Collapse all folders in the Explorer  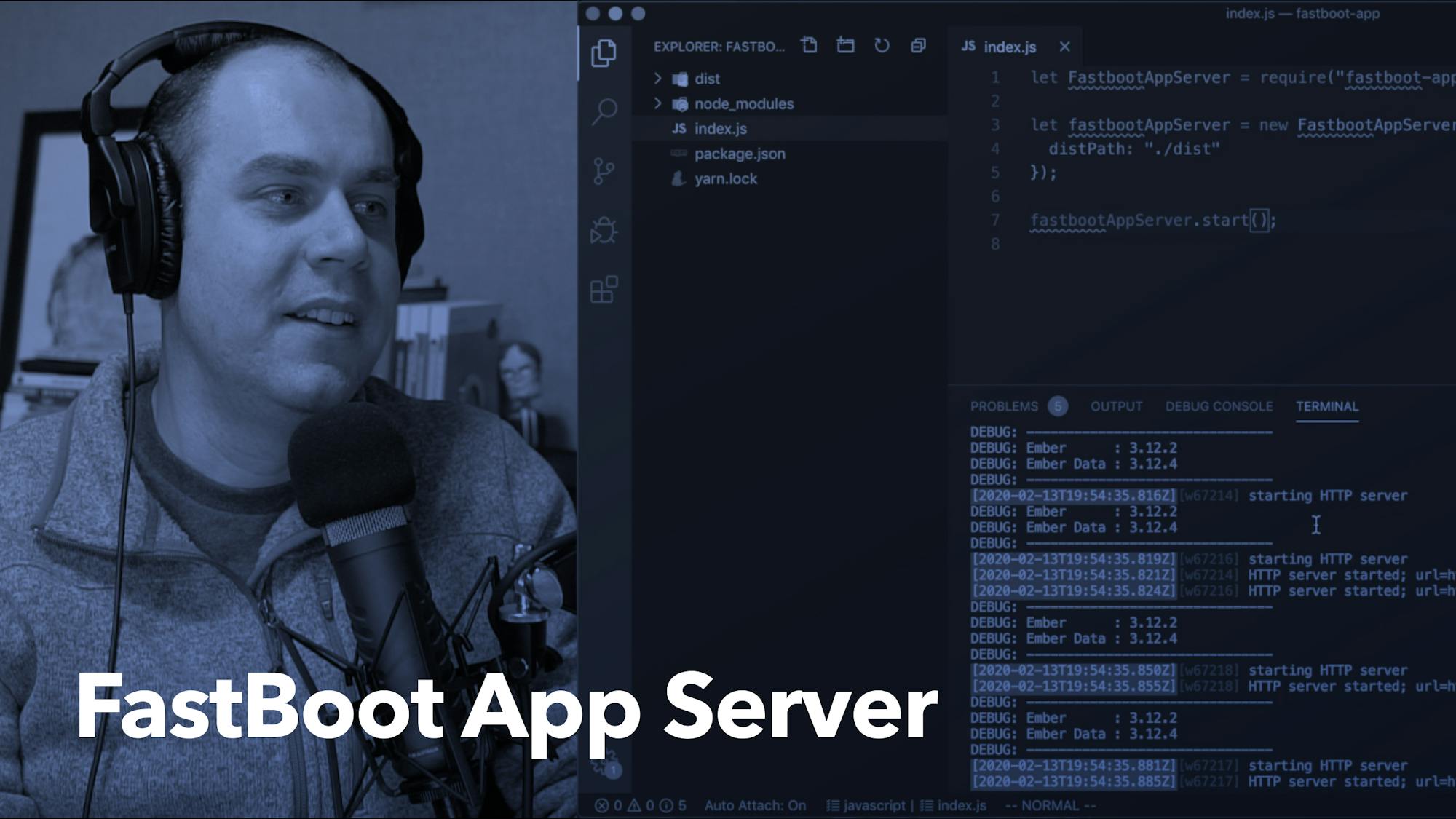[x=918, y=45]
